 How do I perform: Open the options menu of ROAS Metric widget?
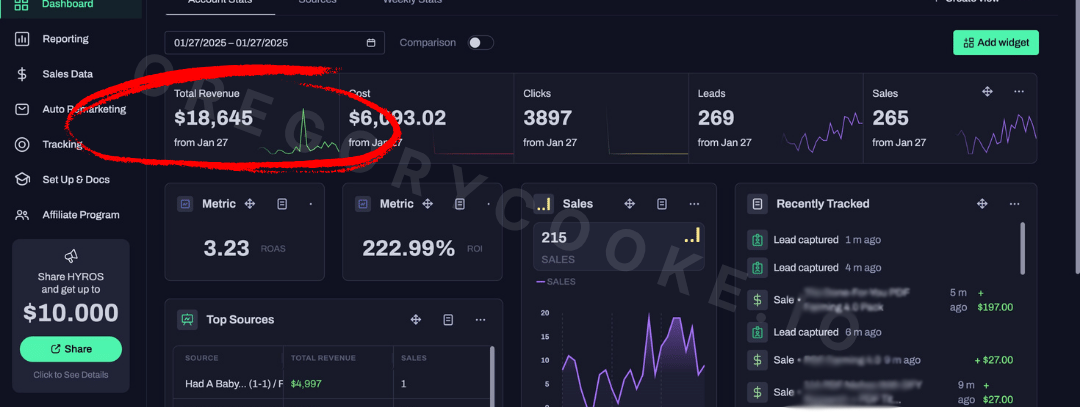coord(311,204)
